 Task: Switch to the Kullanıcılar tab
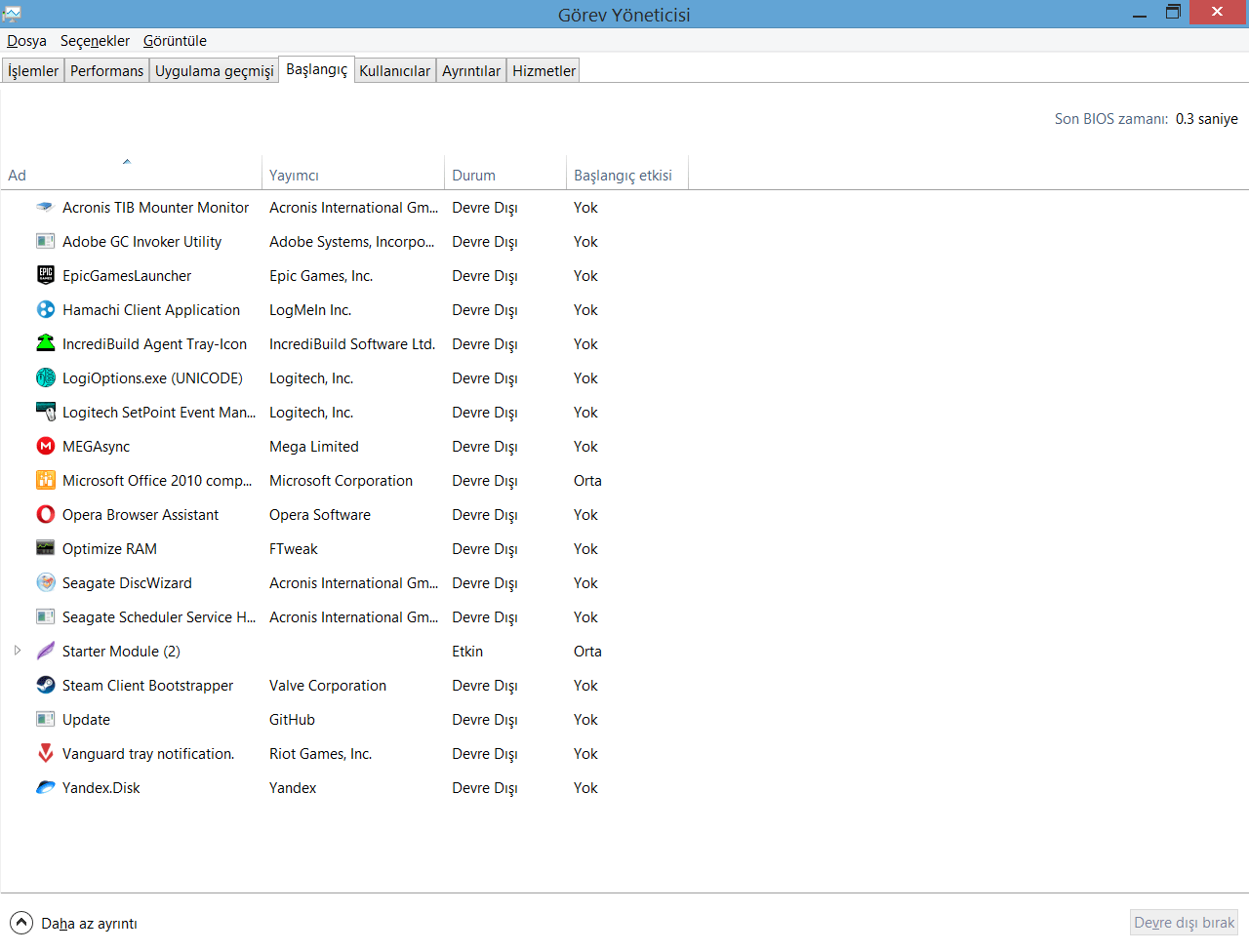coord(394,71)
